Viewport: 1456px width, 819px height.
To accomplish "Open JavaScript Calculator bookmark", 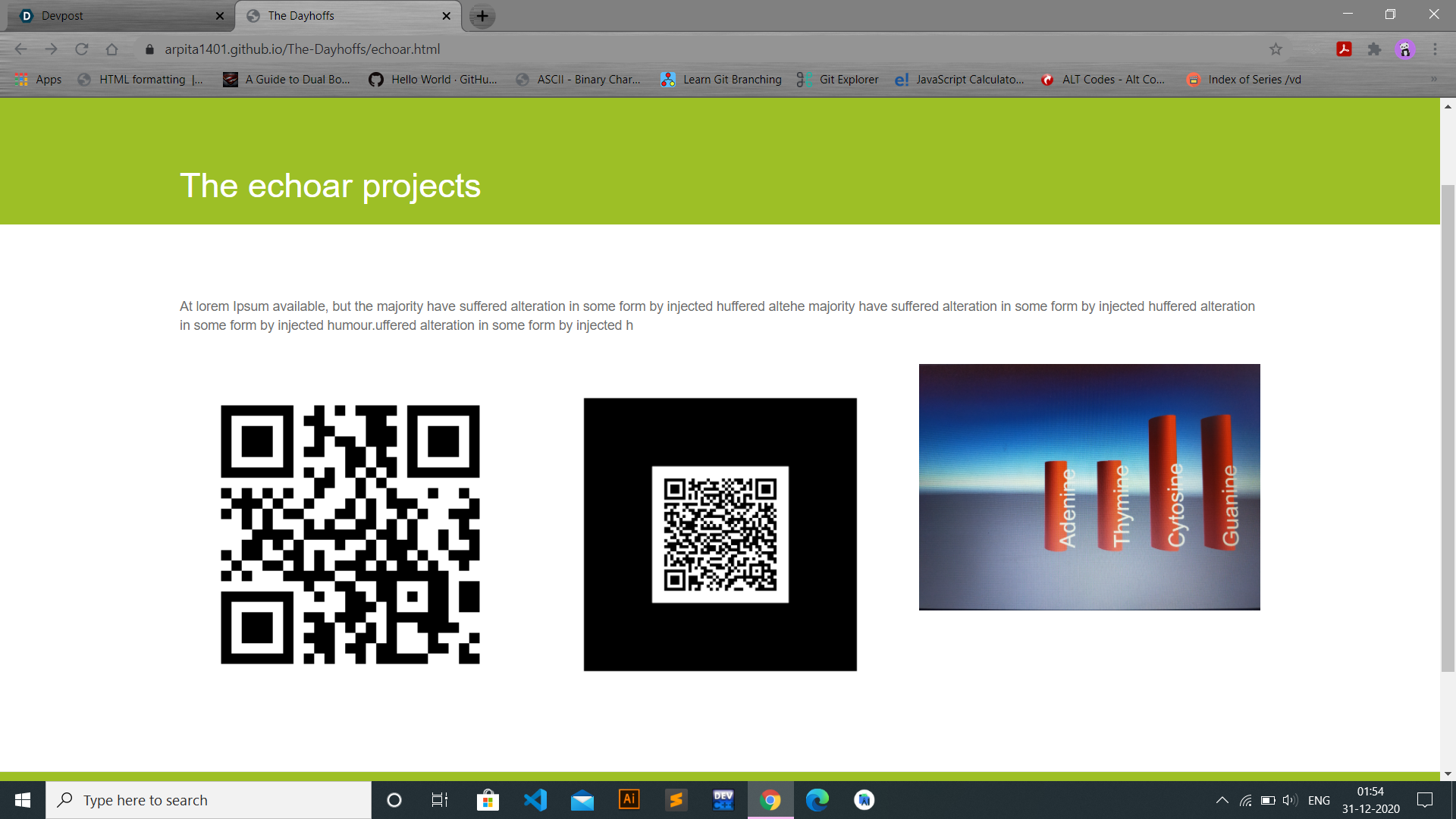I will tap(959, 80).
